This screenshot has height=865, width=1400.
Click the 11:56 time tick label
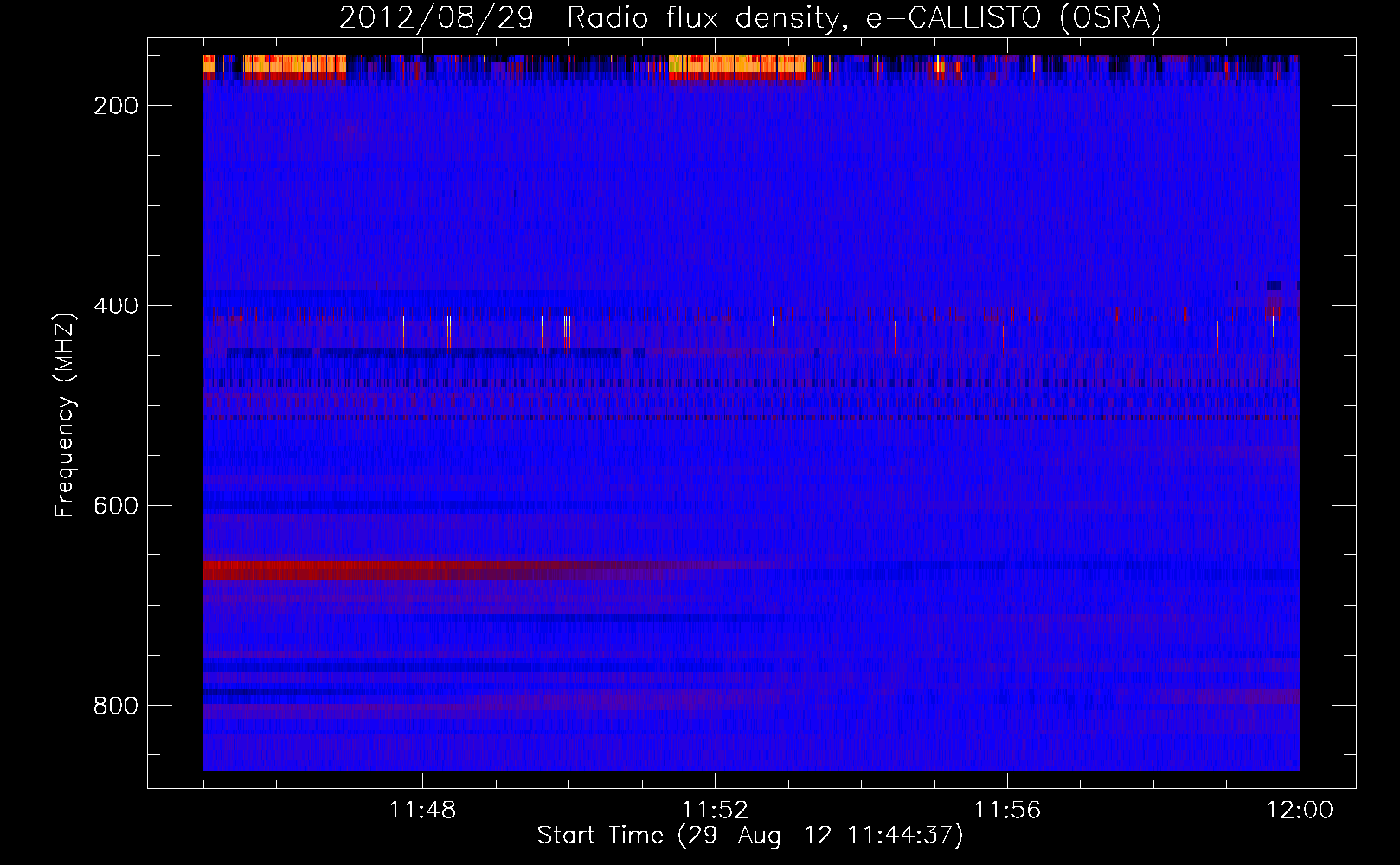[1007, 811]
